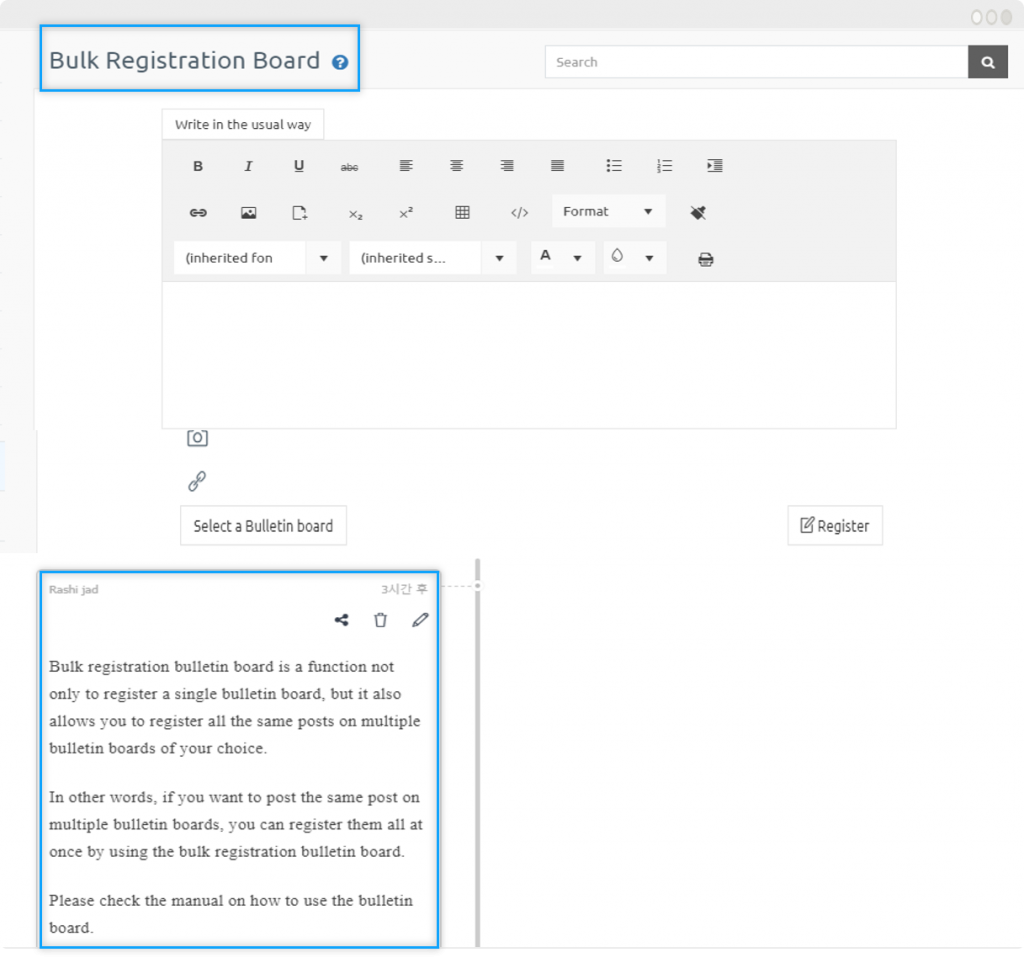Toggle italic formatting
Viewport: 1024px width, 958px height.
(248, 166)
